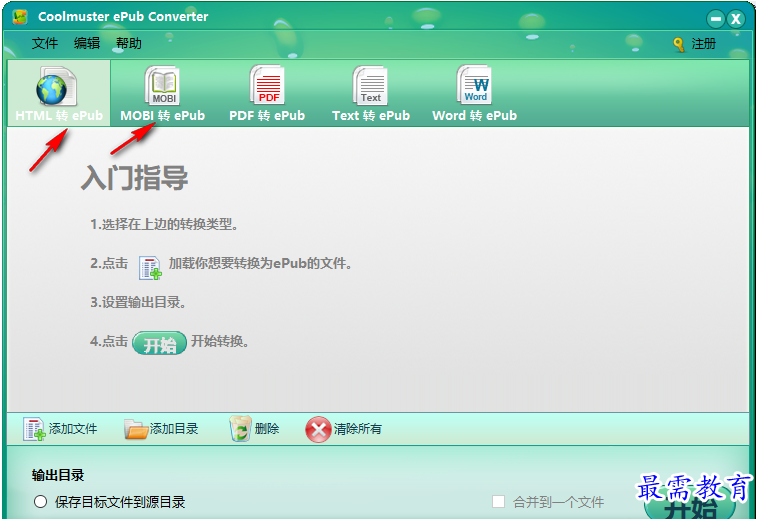The width and height of the screenshot is (759, 519).
Task: Open the 帮助 menu
Action: tap(129, 44)
